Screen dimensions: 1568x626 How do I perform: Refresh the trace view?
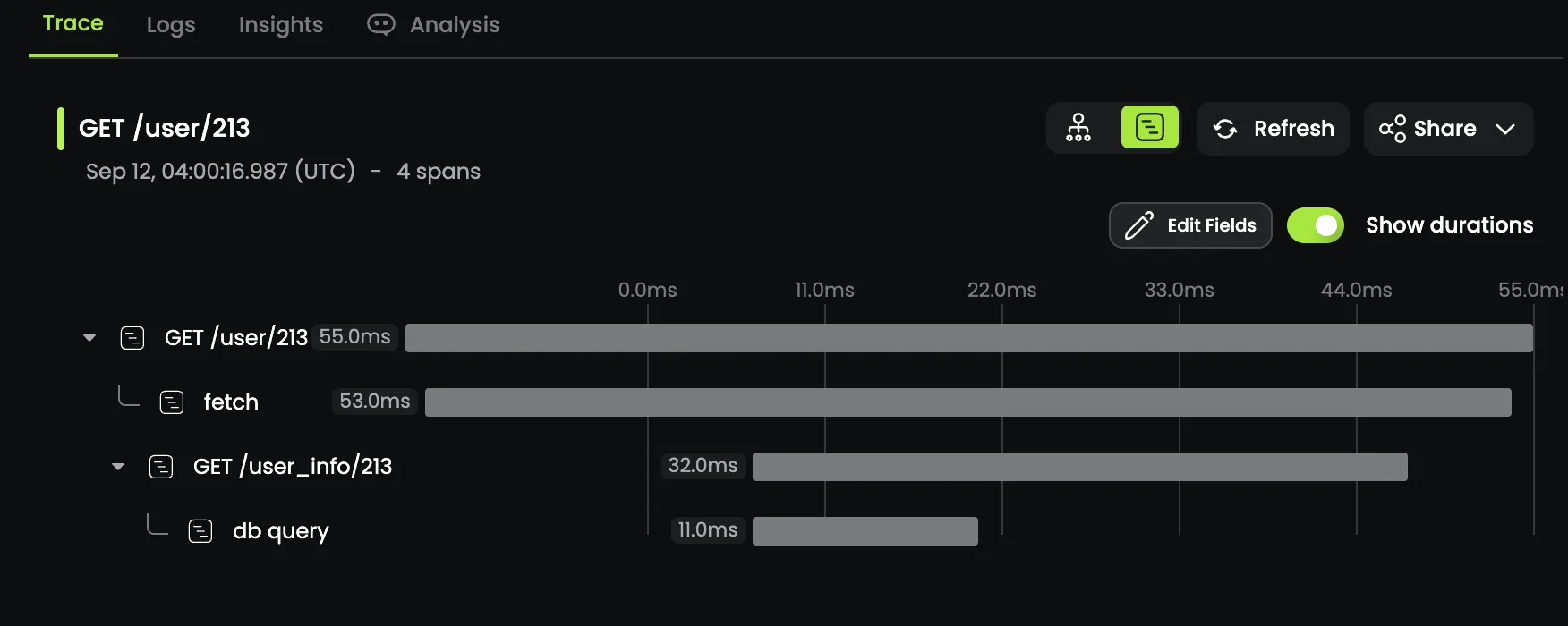[1273, 129]
